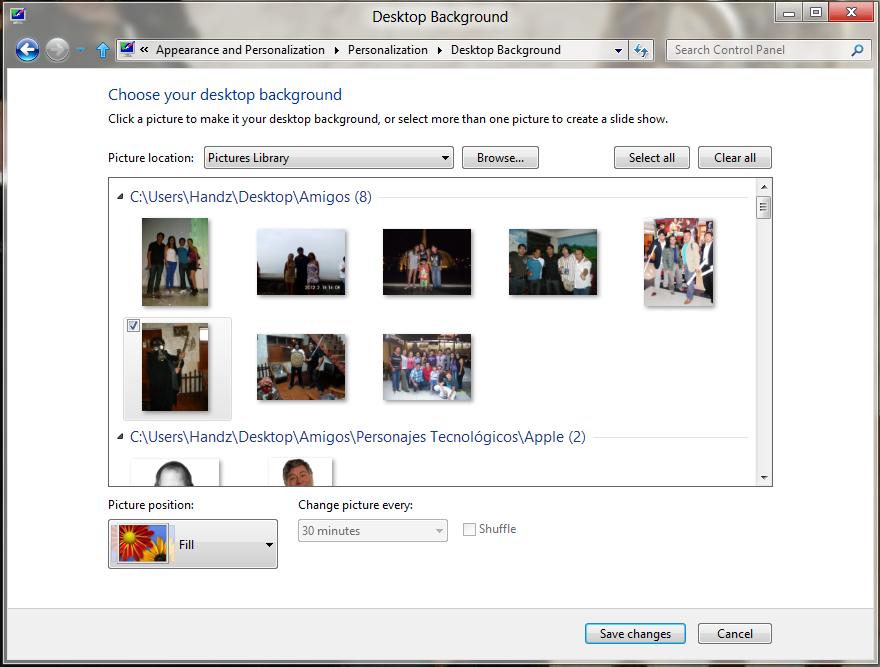The width and height of the screenshot is (880, 667).
Task: Click the Desktop Background window title icon
Action: [17, 14]
